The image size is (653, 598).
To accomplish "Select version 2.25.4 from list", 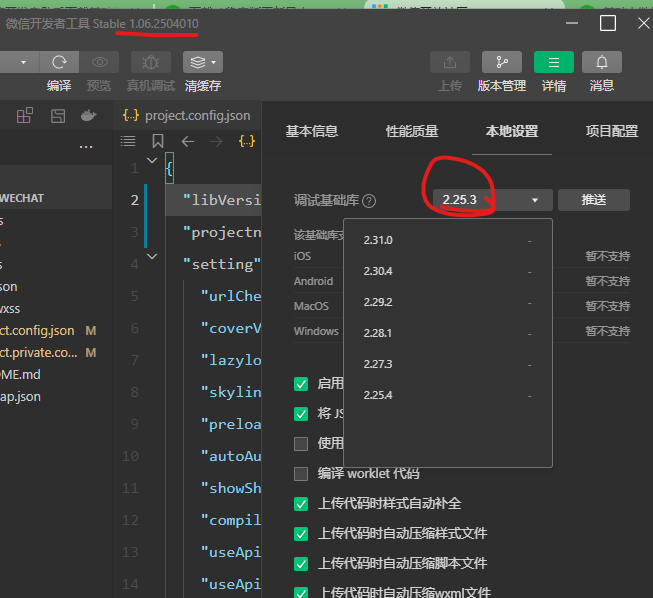I will (x=448, y=395).
